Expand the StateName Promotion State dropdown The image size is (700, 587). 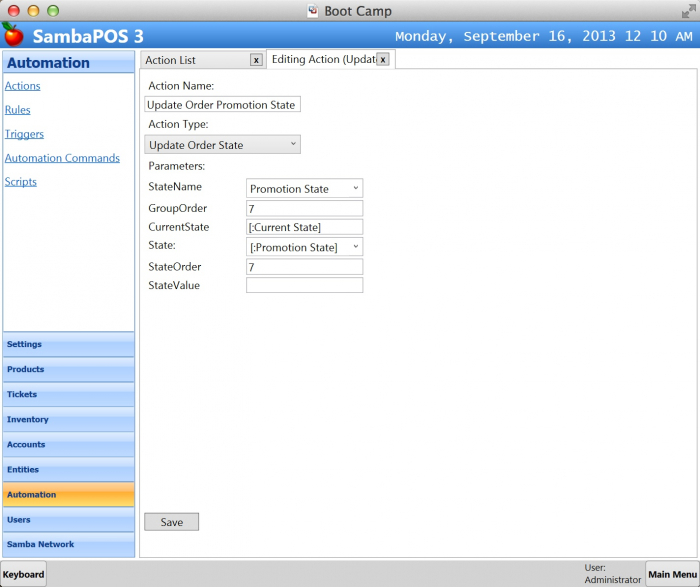point(304,188)
